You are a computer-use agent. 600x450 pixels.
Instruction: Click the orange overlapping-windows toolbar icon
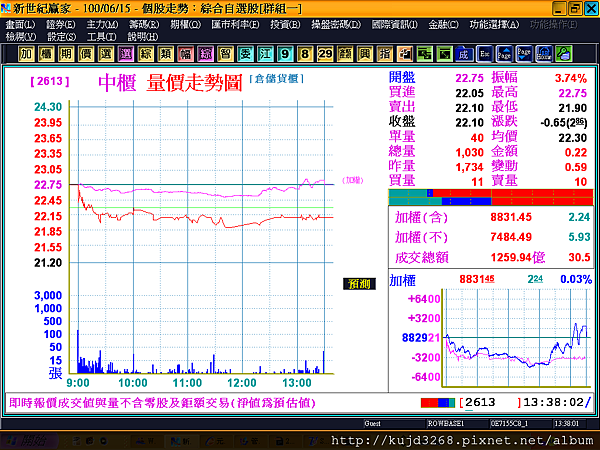404,54
